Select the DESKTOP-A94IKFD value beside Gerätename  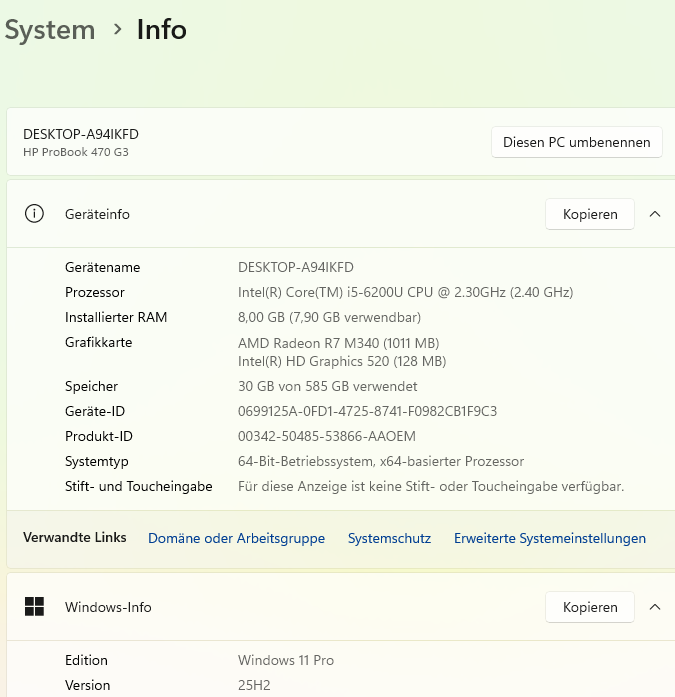296,267
